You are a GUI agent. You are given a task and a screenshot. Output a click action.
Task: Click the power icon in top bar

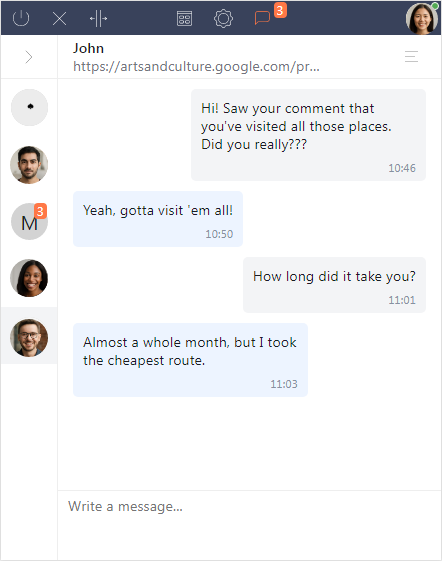coord(21,18)
